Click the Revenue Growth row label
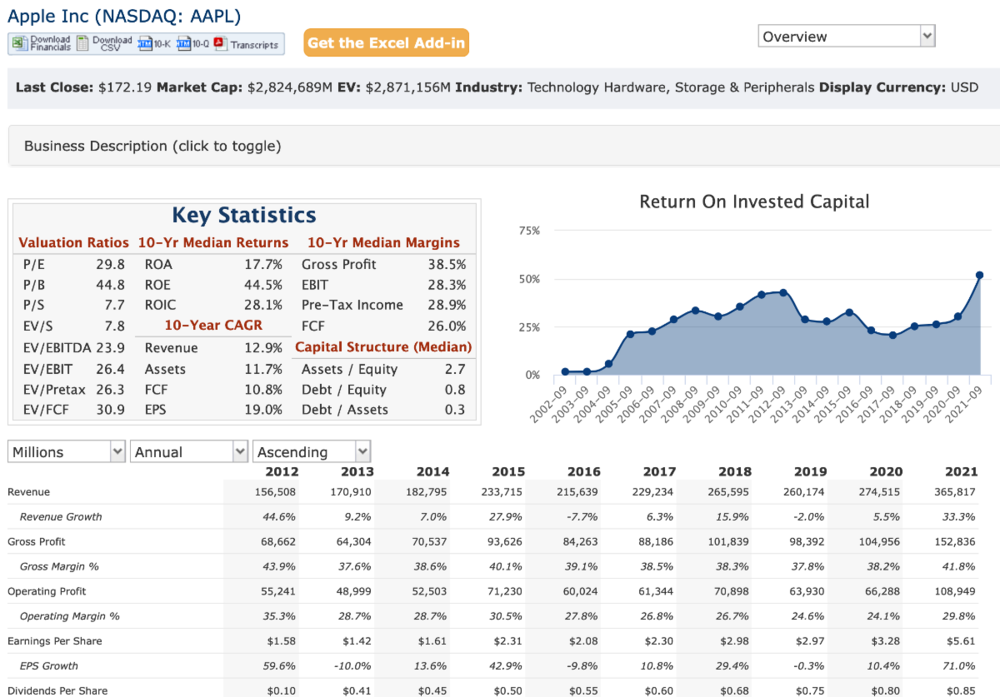 click(x=61, y=517)
